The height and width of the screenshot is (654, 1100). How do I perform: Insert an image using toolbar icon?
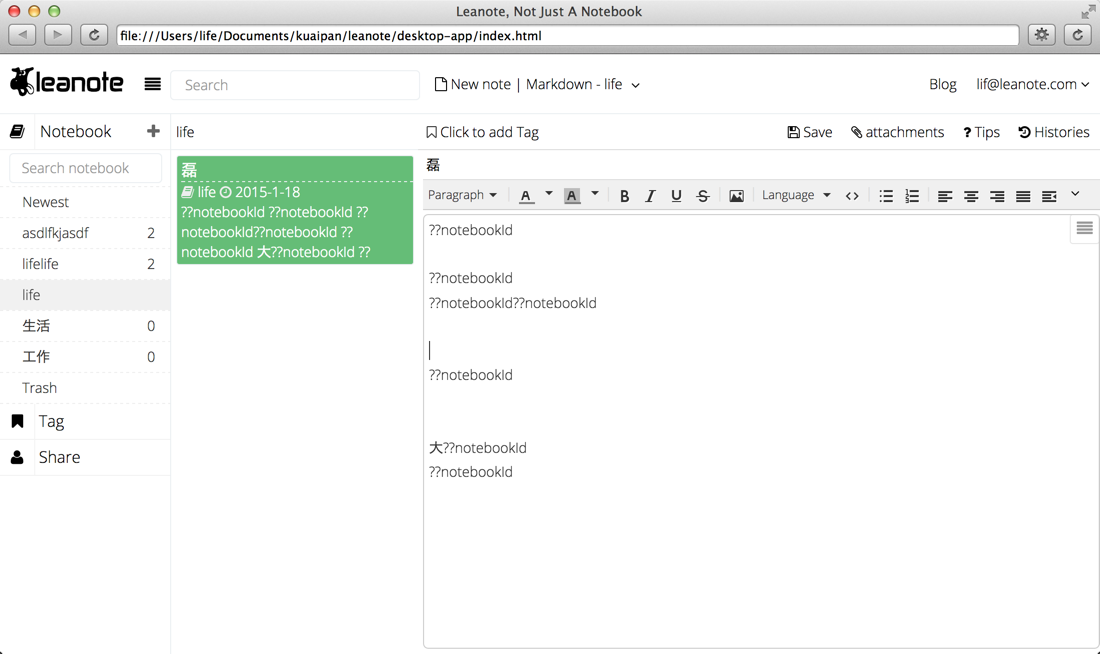coord(736,196)
